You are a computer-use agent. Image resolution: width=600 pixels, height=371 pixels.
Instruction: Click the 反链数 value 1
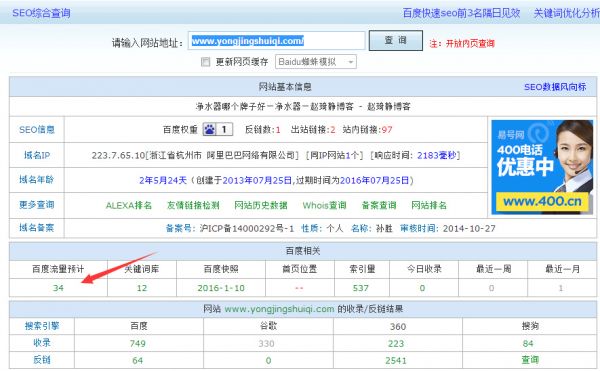click(278, 130)
